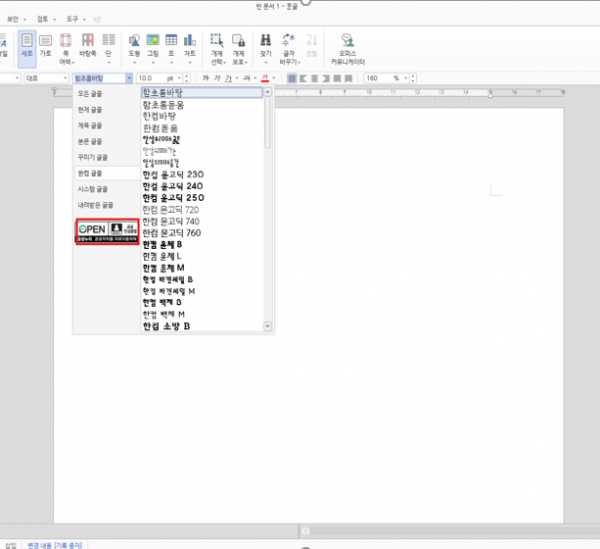Click the 개체 선택 object select icon
This screenshot has width=600, height=549.
[218, 49]
